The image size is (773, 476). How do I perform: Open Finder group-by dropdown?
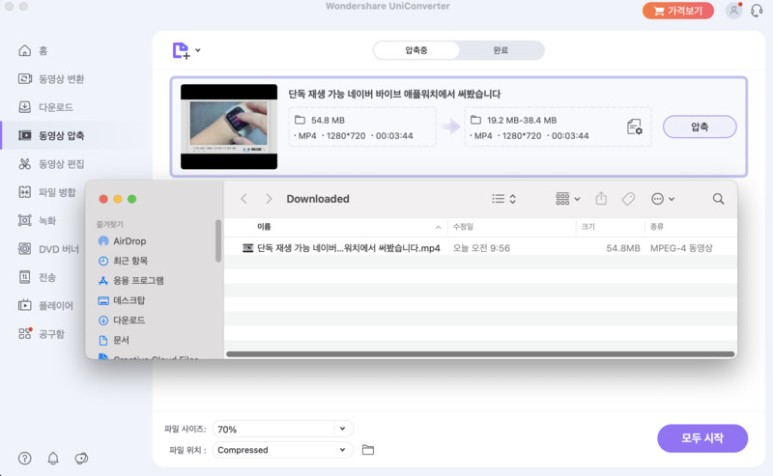[567, 199]
